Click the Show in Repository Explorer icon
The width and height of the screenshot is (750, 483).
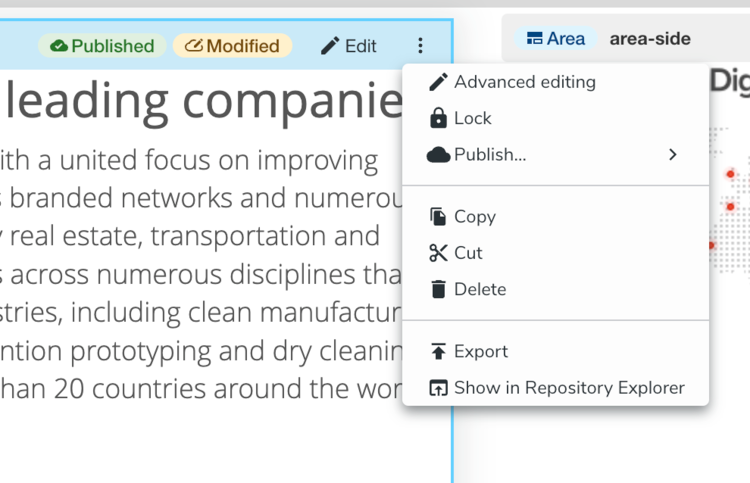[x=438, y=388]
